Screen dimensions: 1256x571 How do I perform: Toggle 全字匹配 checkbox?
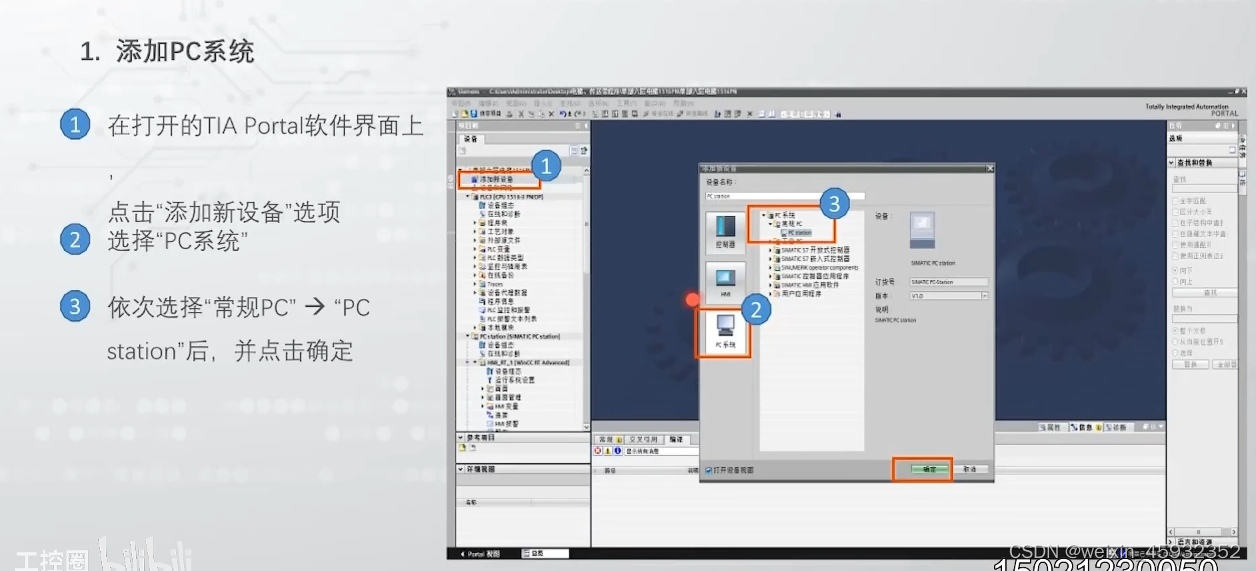(1175, 202)
